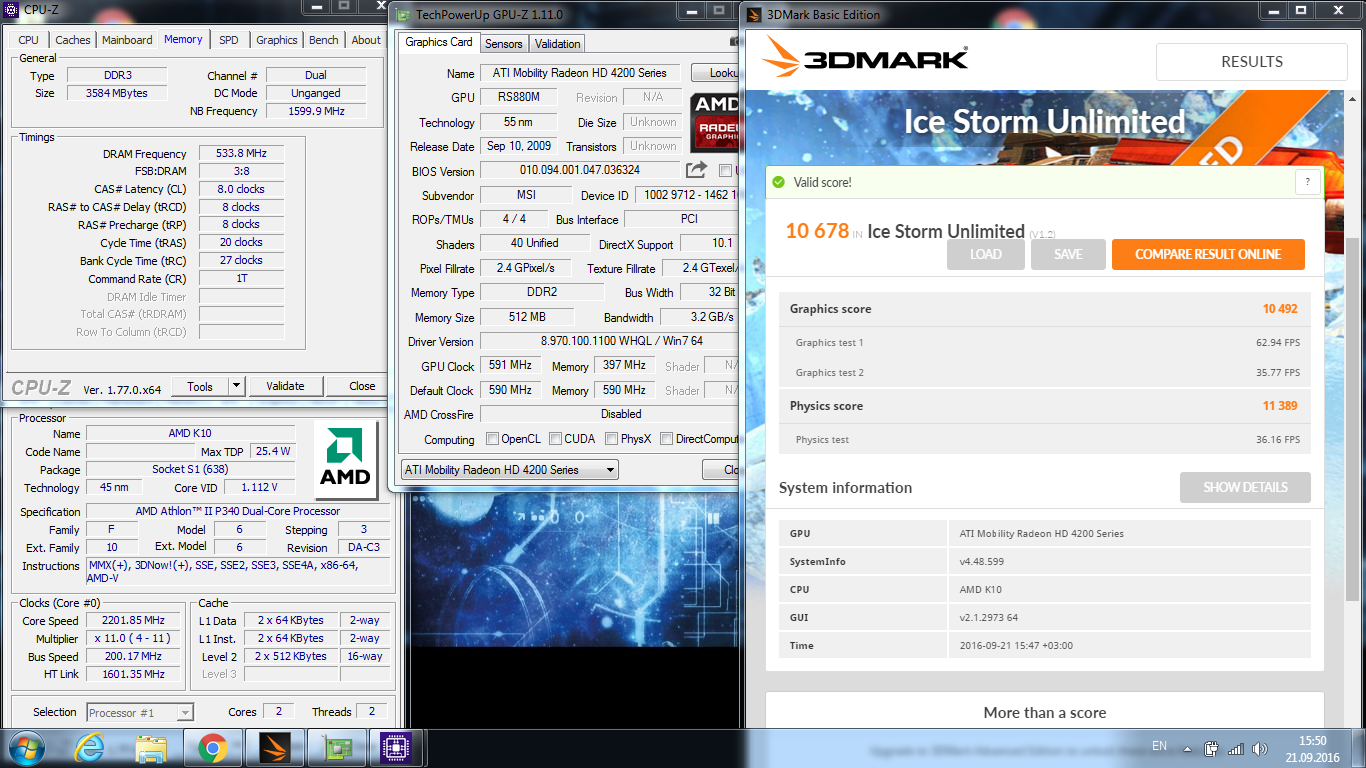Open the SPD tab
Screen dimensions: 1366x768
pyautogui.click(x=229, y=40)
